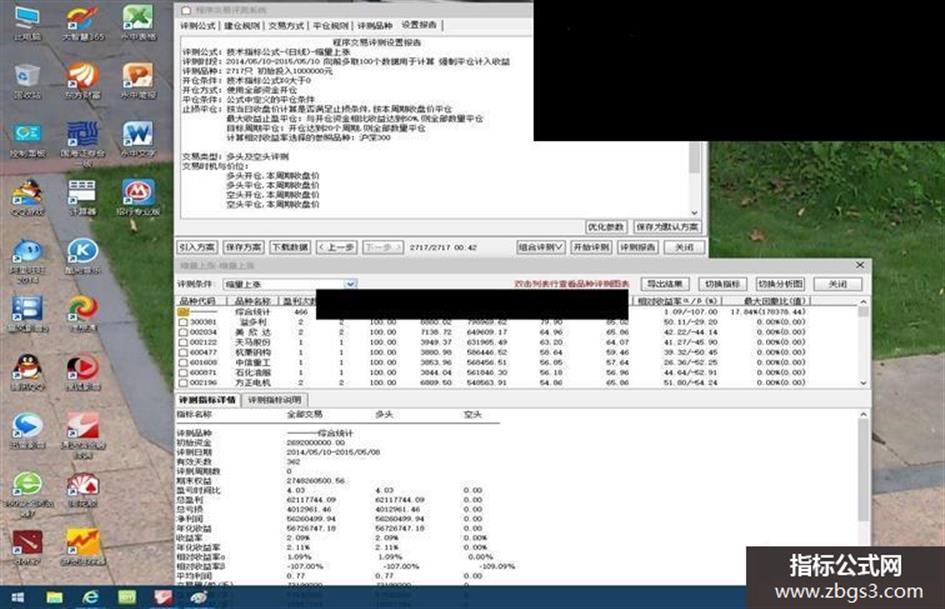Open the calculator desktop shortcut
Image resolution: width=945 pixels, height=609 pixels.
pyautogui.click(x=82, y=198)
